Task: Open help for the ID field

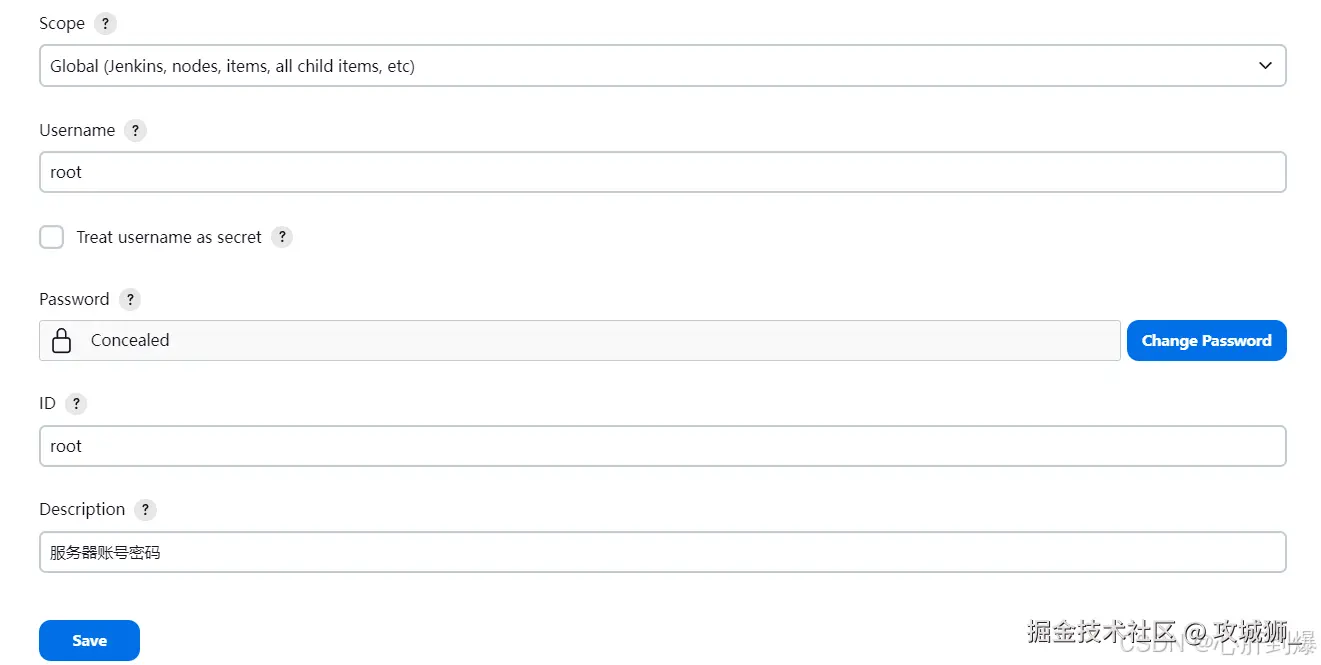Action: coord(76,404)
